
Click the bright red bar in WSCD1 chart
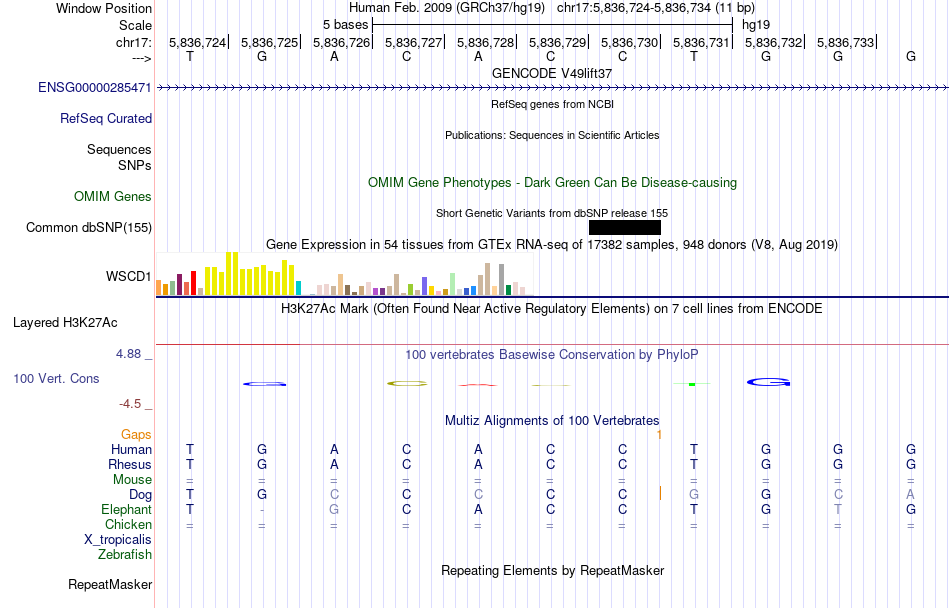[193, 283]
